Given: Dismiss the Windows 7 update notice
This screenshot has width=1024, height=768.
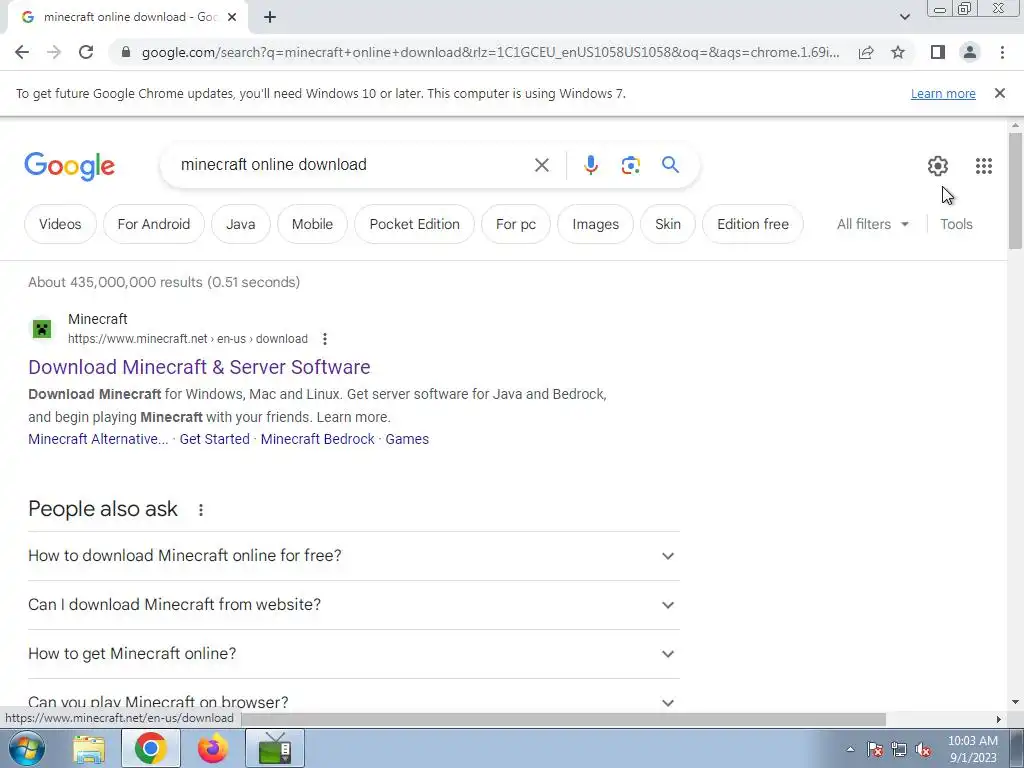Looking at the screenshot, I should tap(999, 93).
